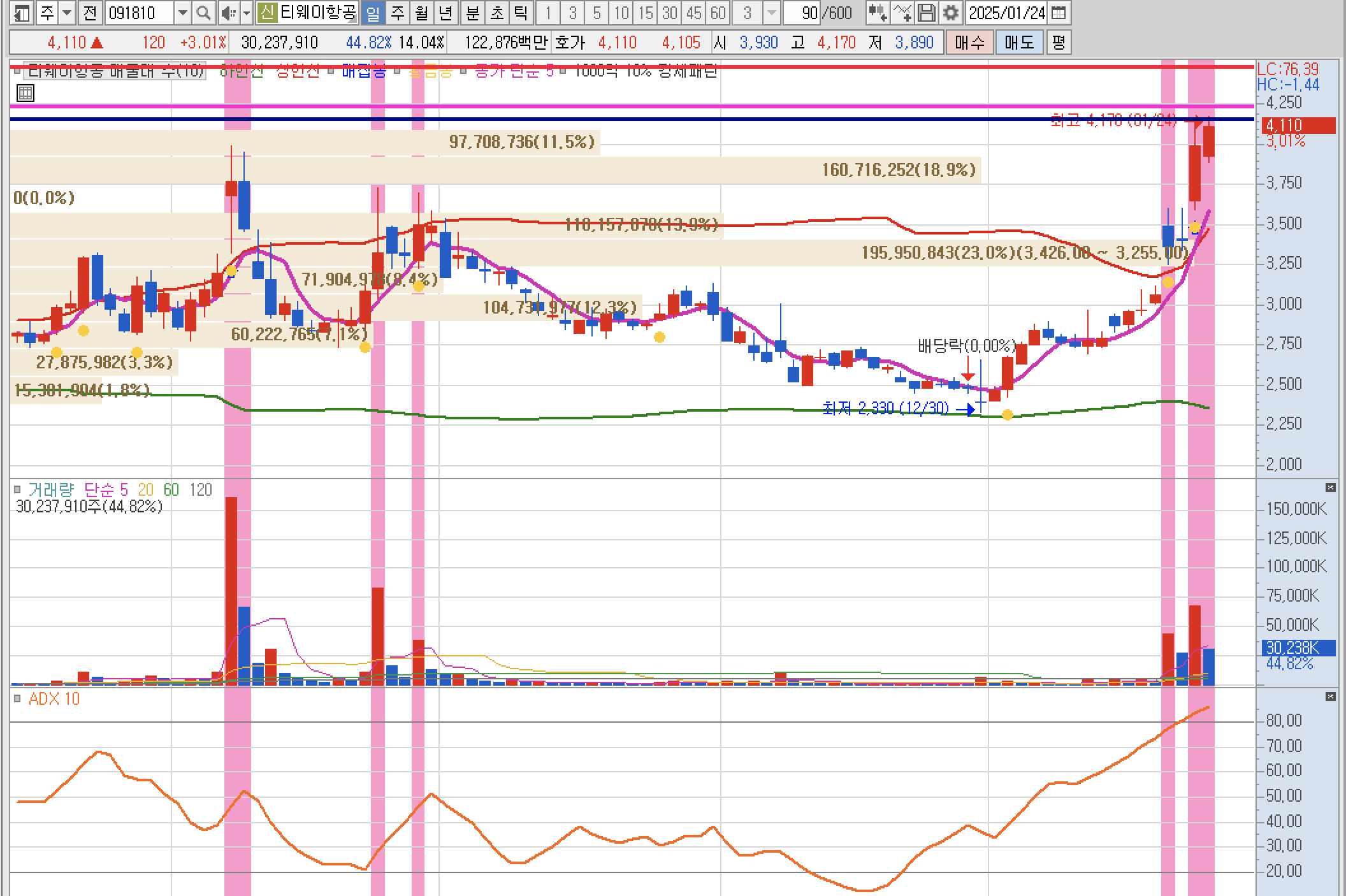Open chart settings with the gear icon

pyautogui.click(x=950, y=13)
